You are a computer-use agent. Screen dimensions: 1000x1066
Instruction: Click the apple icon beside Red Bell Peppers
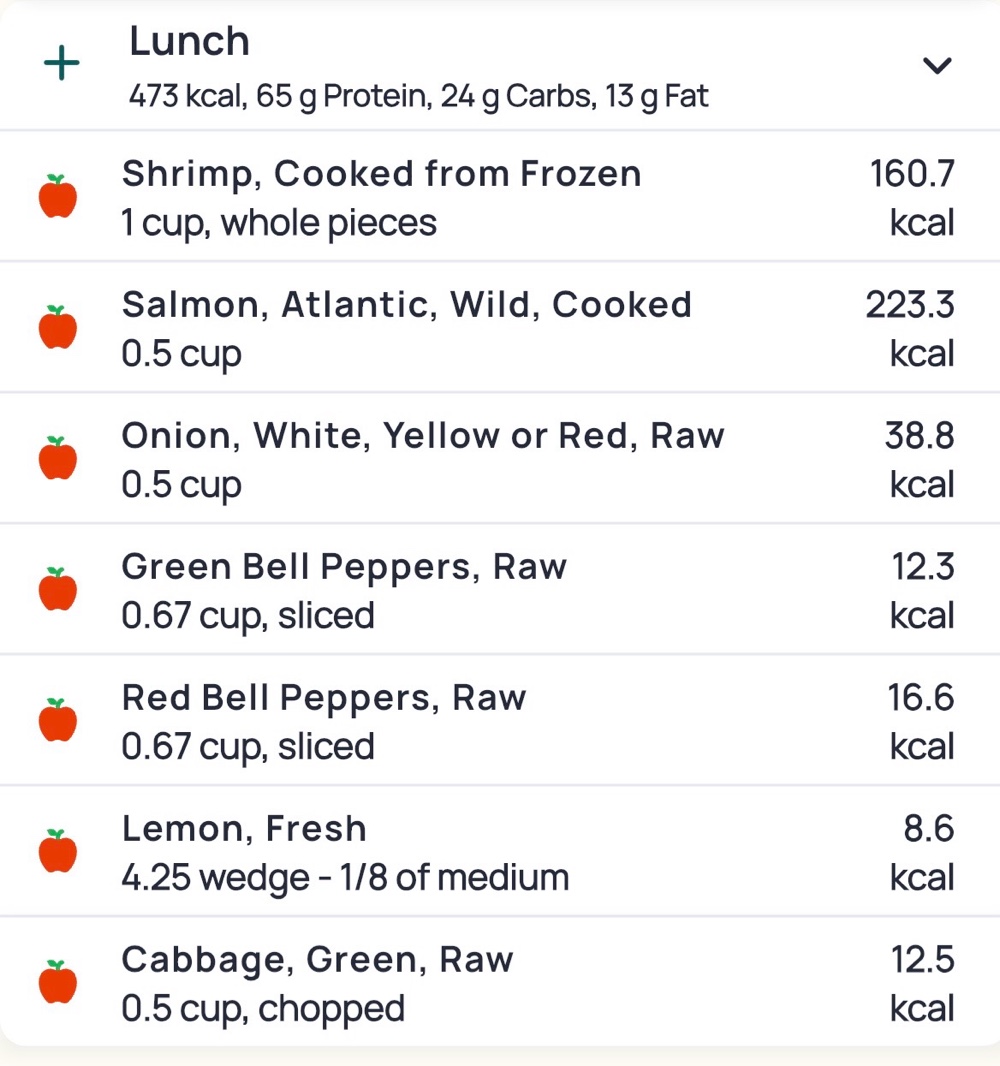pos(58,720)
